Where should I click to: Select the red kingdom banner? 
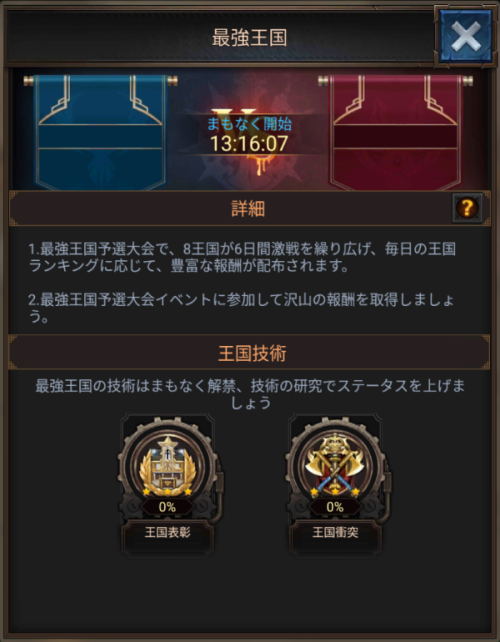point(396,132)
